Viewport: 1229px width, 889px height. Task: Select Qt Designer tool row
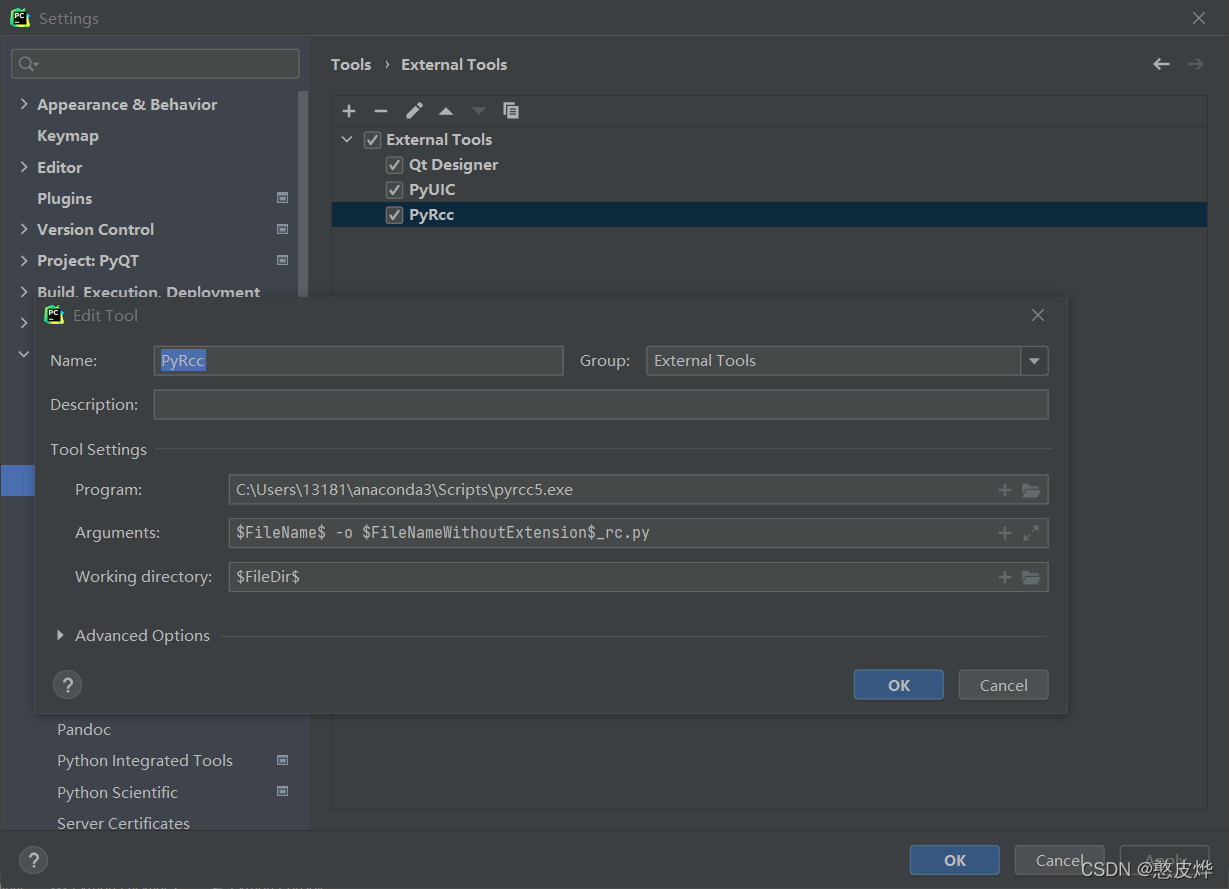tap(769, 165)
